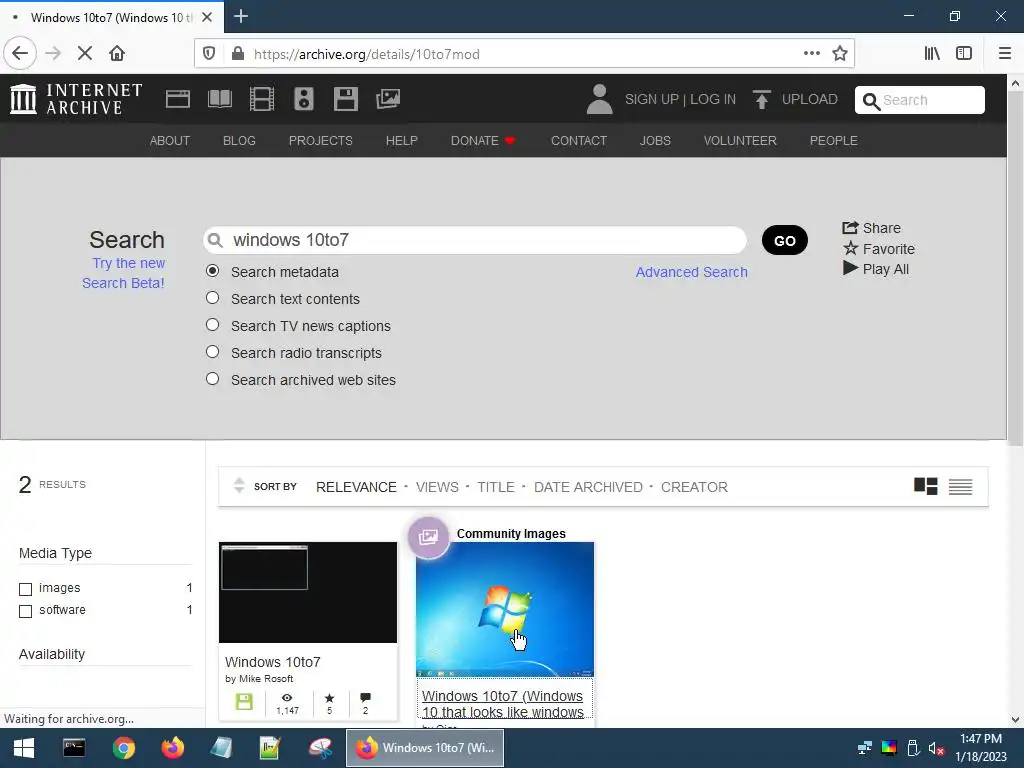Open the About menu item
This screenshot has height=768, width=1024.
click(170, 140)
